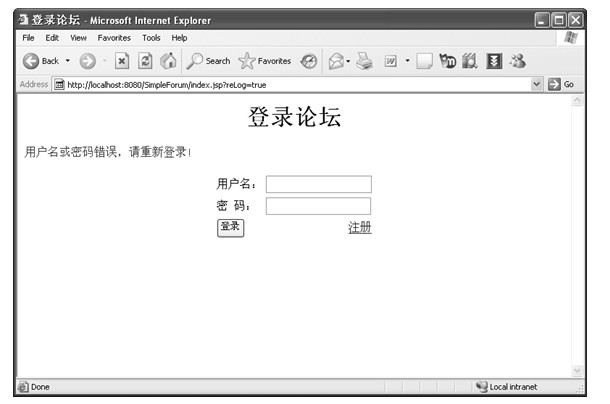610x404 pixels.
Task: Open the Favorites menu
Action: click(x=114, y=38)
